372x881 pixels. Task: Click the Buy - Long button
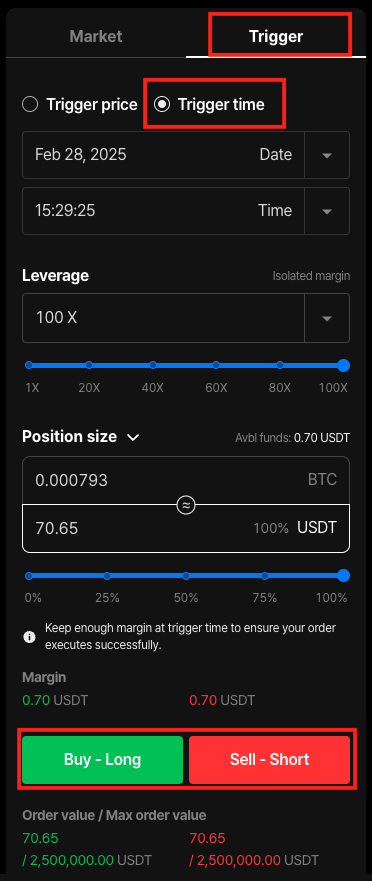[x=102, y=760]
